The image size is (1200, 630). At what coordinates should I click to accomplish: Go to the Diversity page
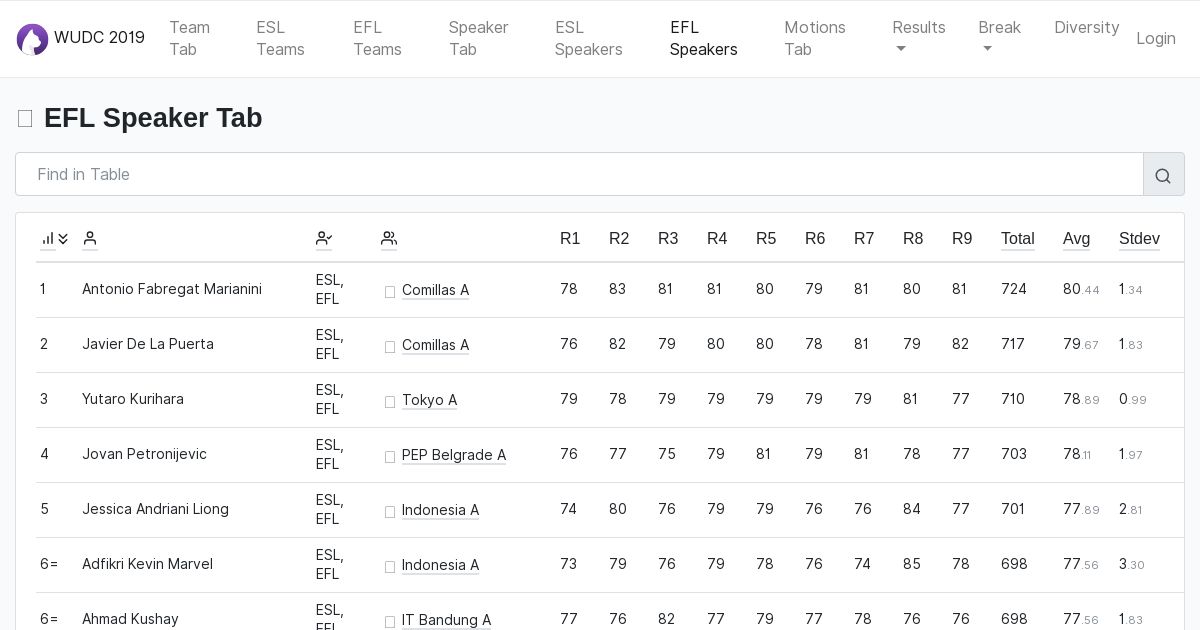(1086, 28)
